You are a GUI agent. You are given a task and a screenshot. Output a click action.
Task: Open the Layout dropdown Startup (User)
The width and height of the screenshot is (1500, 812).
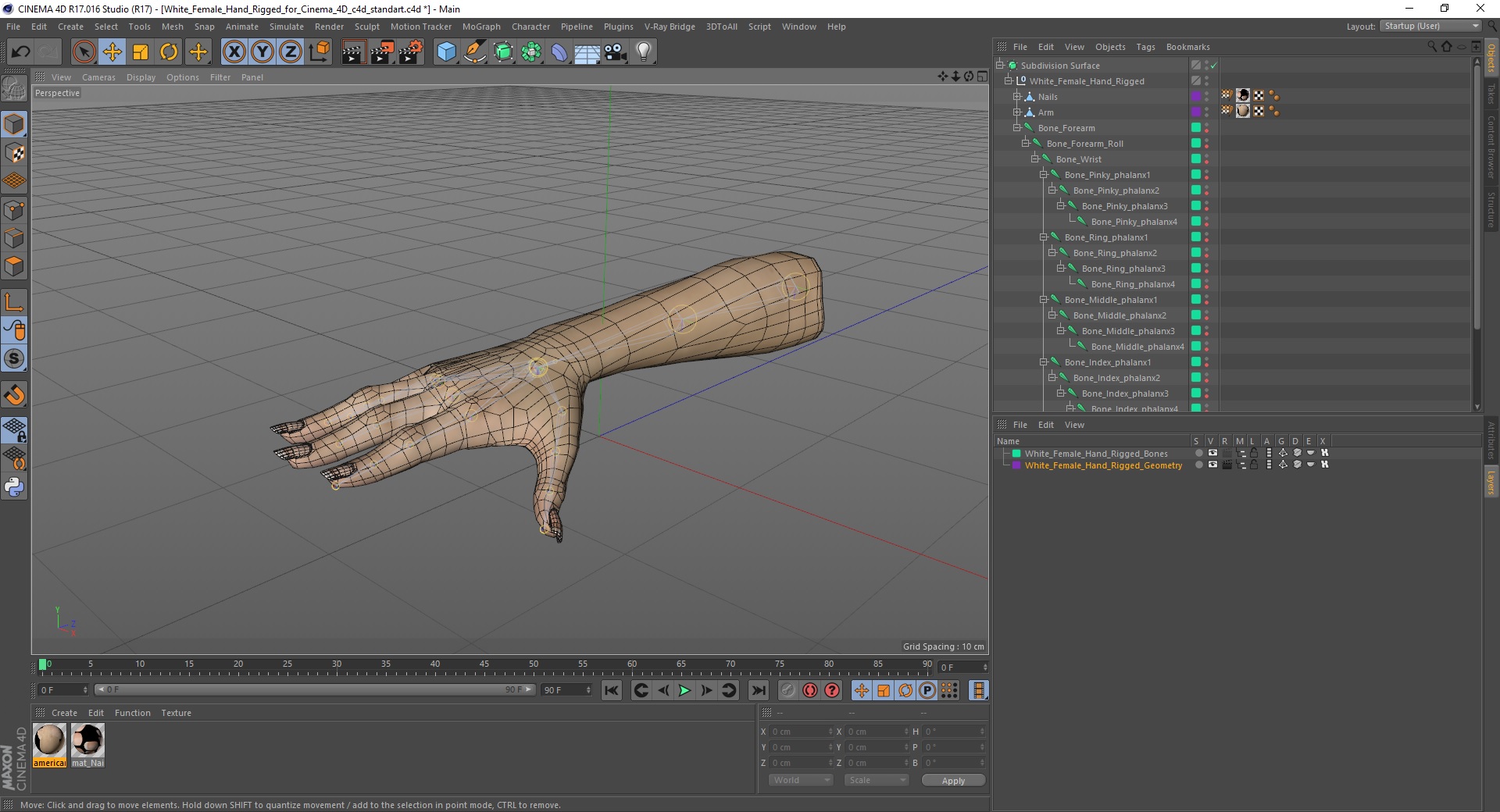tap(1430, 27)
